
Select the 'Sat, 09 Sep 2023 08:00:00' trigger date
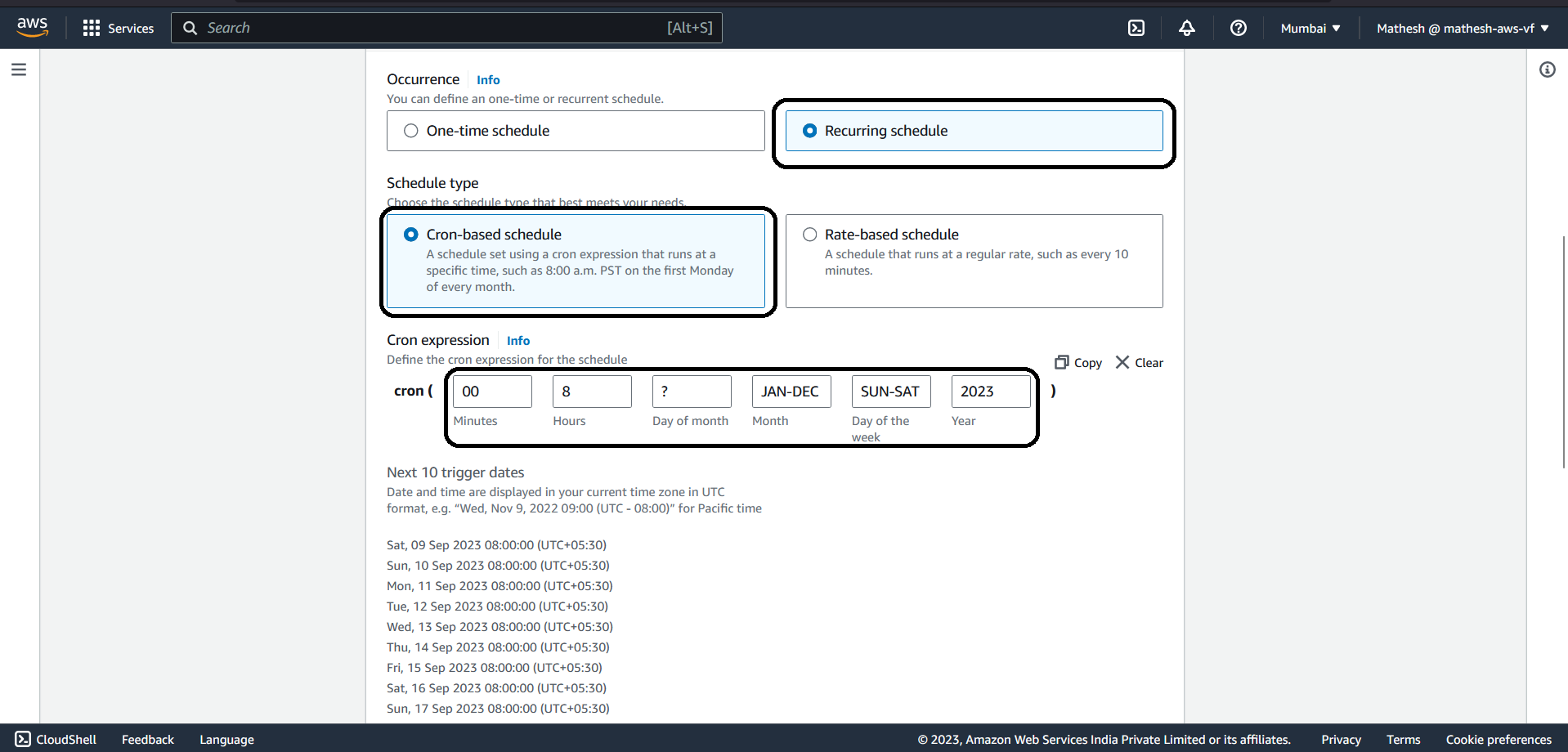pos(496,544)
